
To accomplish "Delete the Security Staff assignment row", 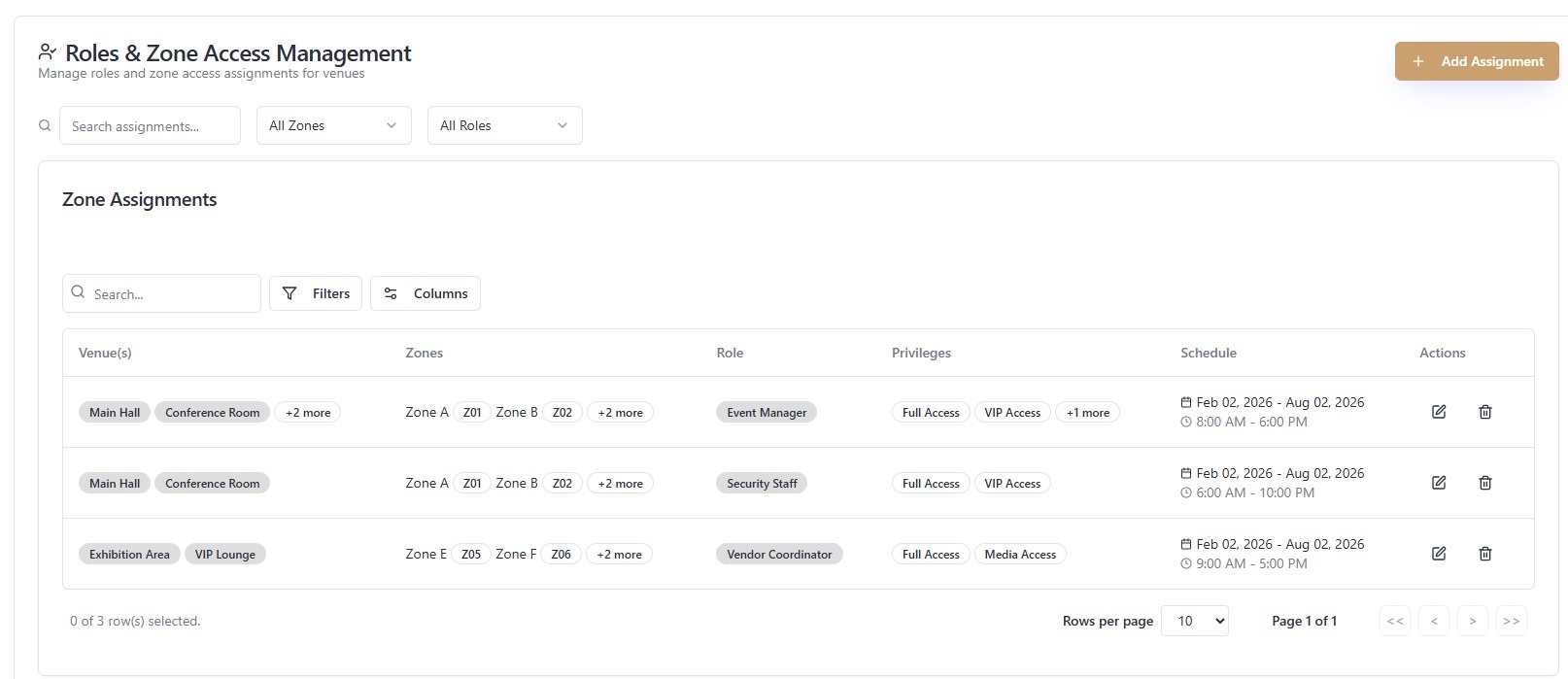I will [x=1485, y=483].
